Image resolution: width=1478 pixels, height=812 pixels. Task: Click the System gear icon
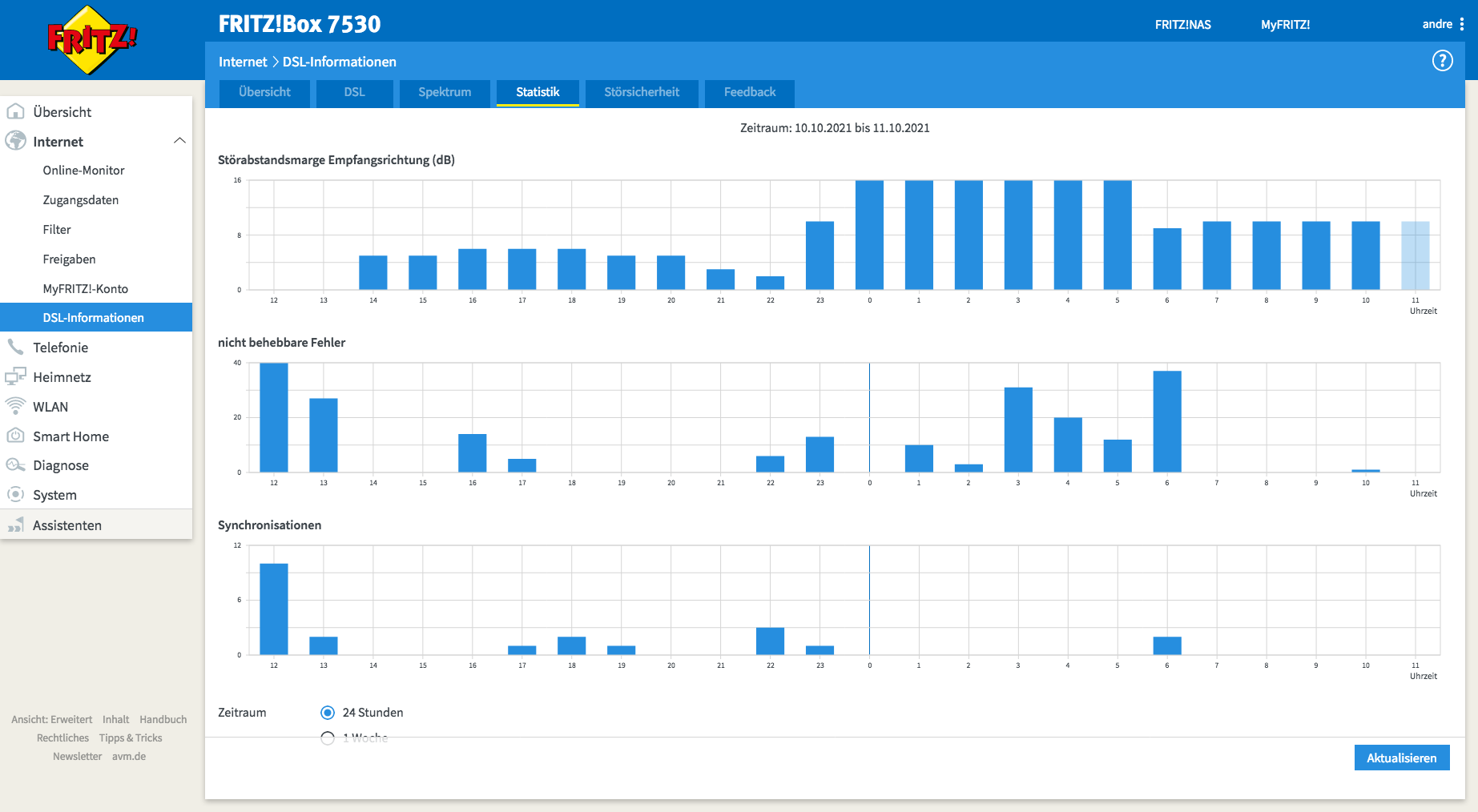tap(15, 494)
